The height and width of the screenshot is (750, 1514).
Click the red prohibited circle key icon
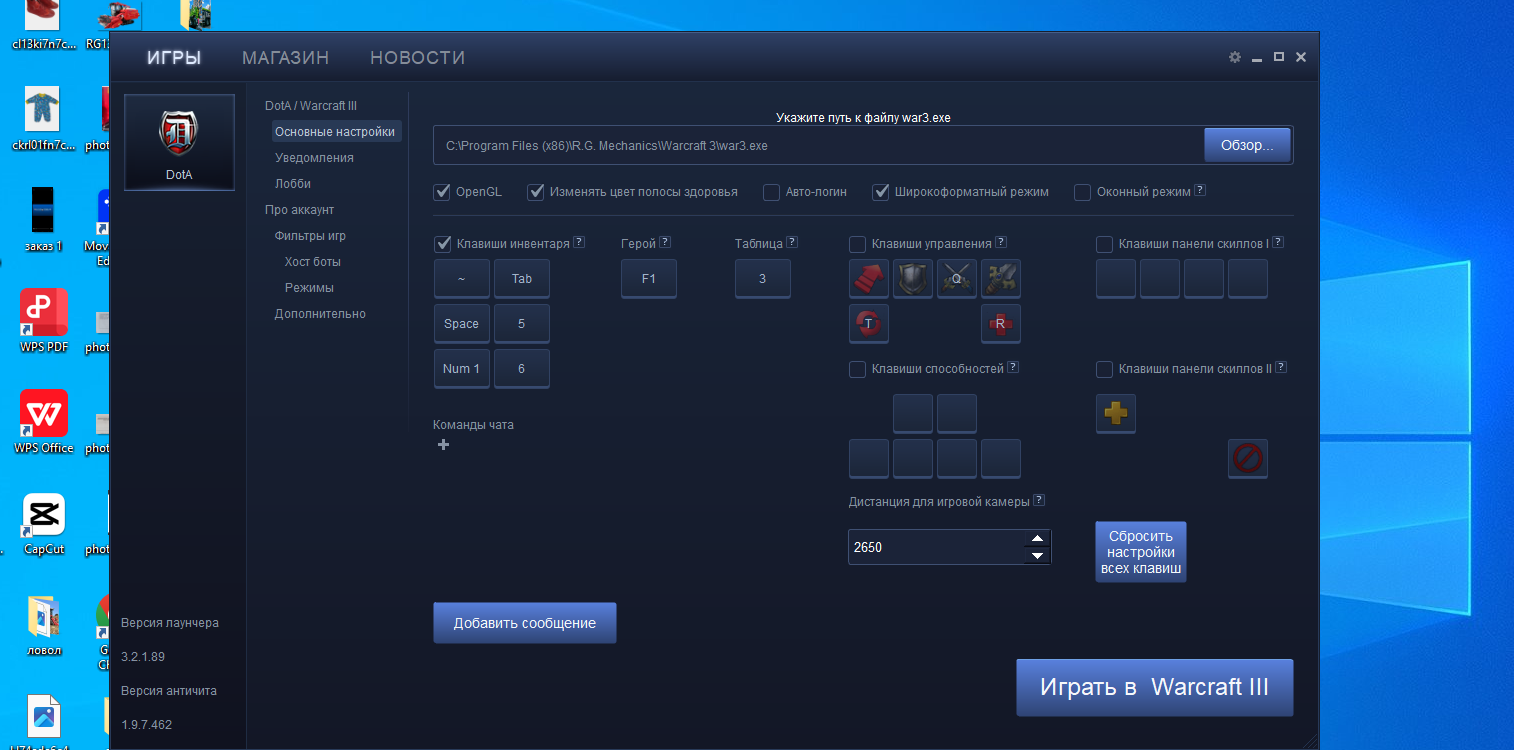tap(1248, 459)
